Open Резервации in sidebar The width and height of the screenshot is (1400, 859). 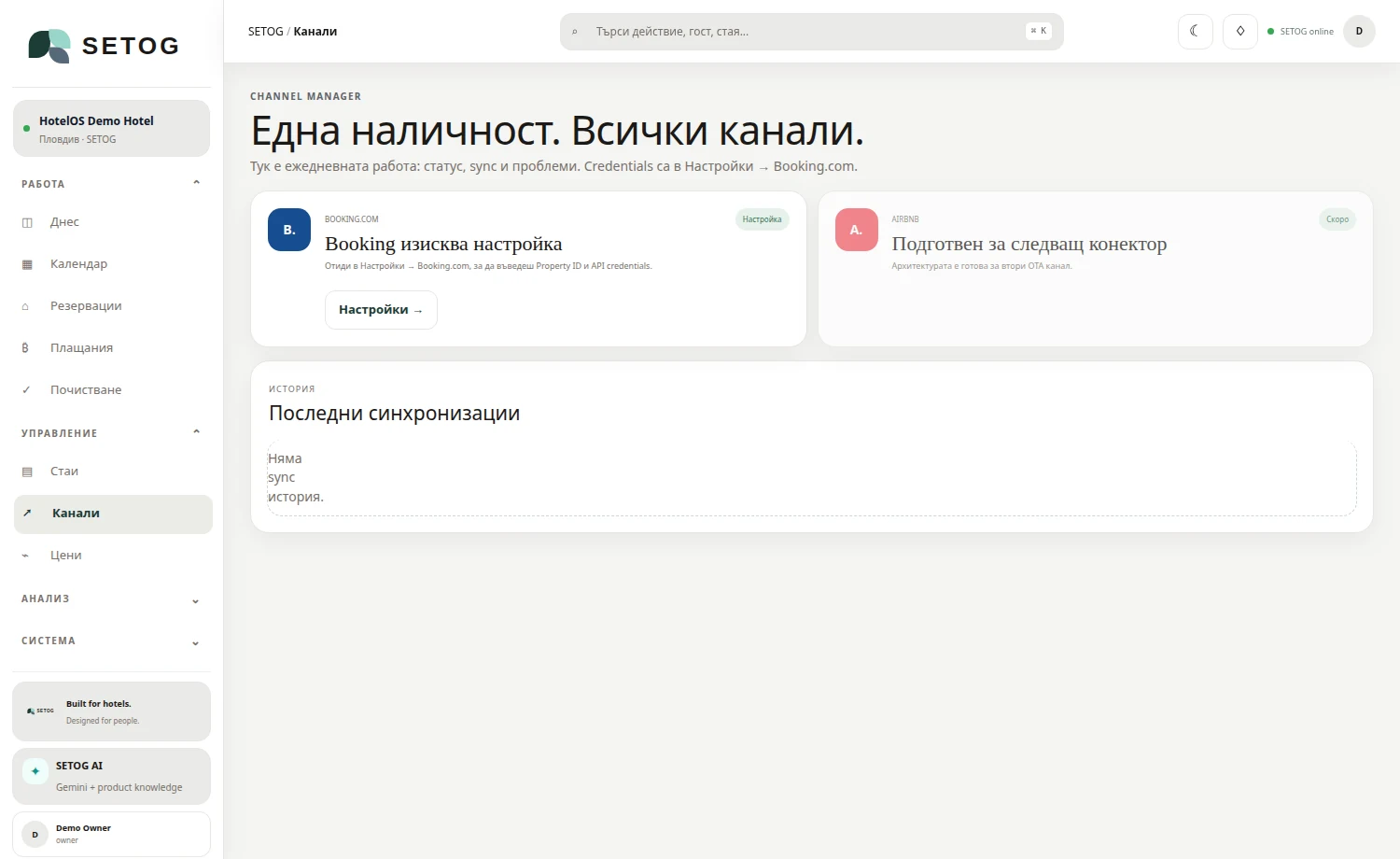[112, 306]
